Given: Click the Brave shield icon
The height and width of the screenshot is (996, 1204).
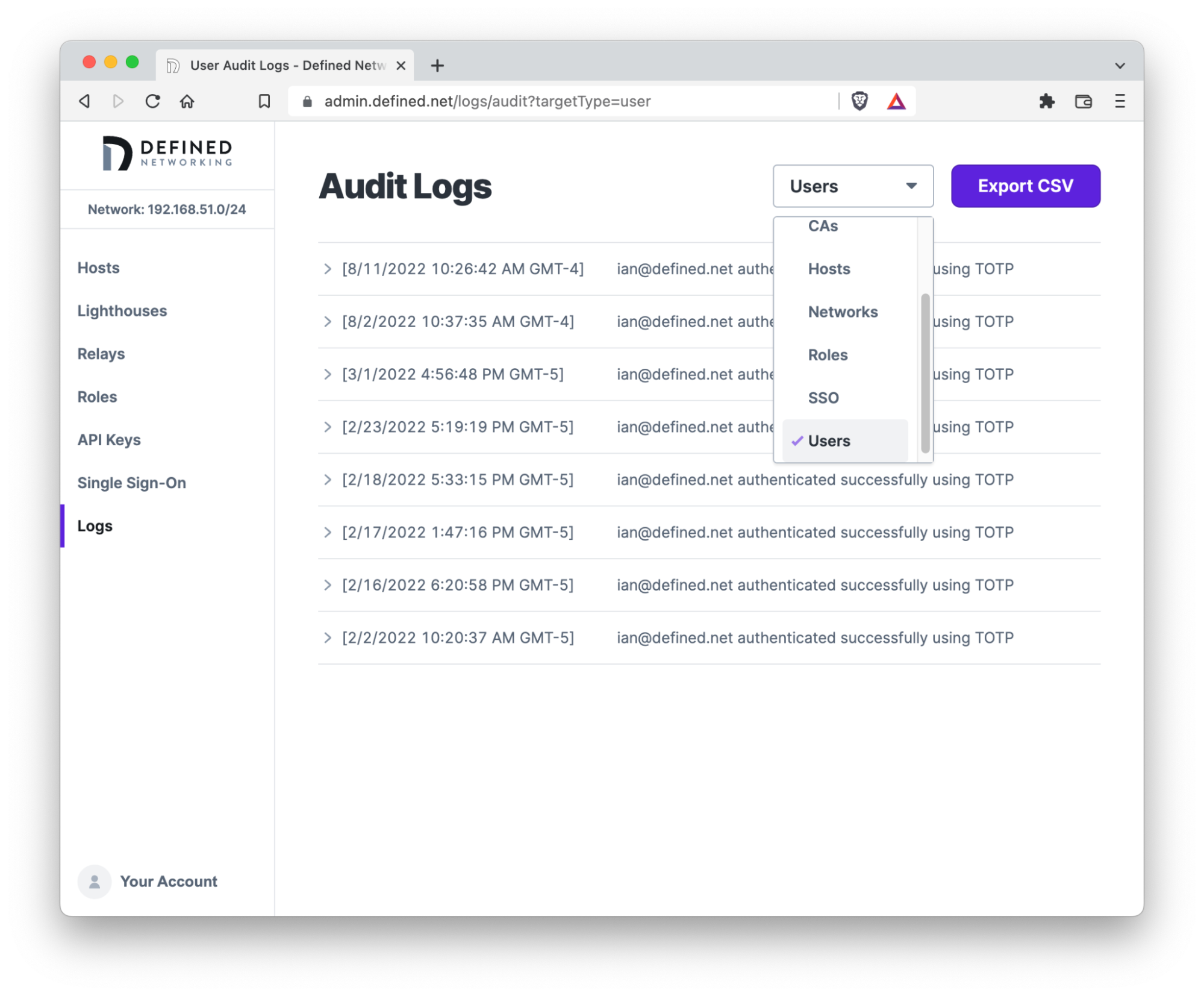Looking at the screenshot, I should click(x=858, y=101).
